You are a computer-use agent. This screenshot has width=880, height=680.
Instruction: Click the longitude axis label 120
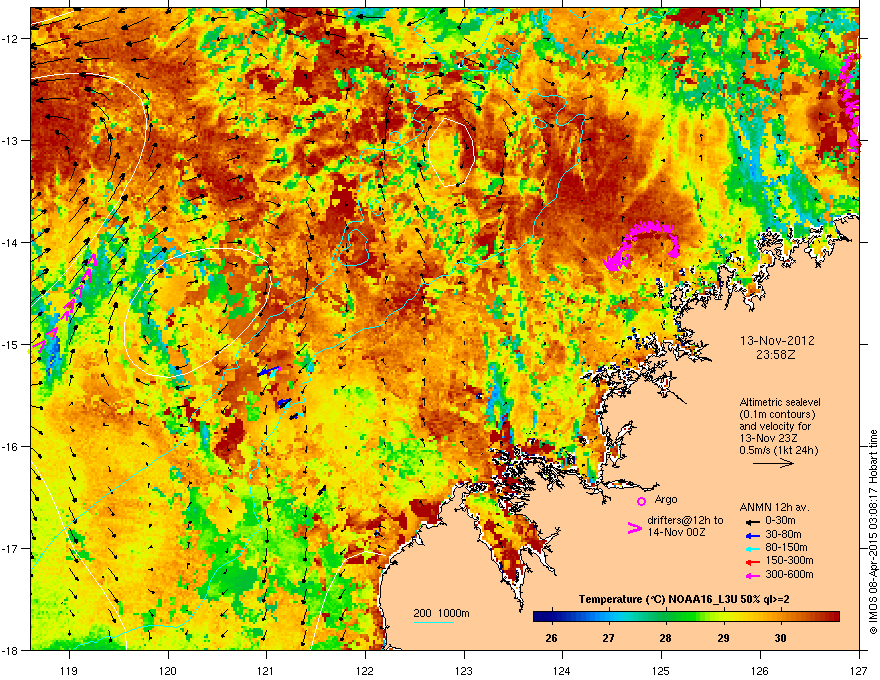[168, 670]
